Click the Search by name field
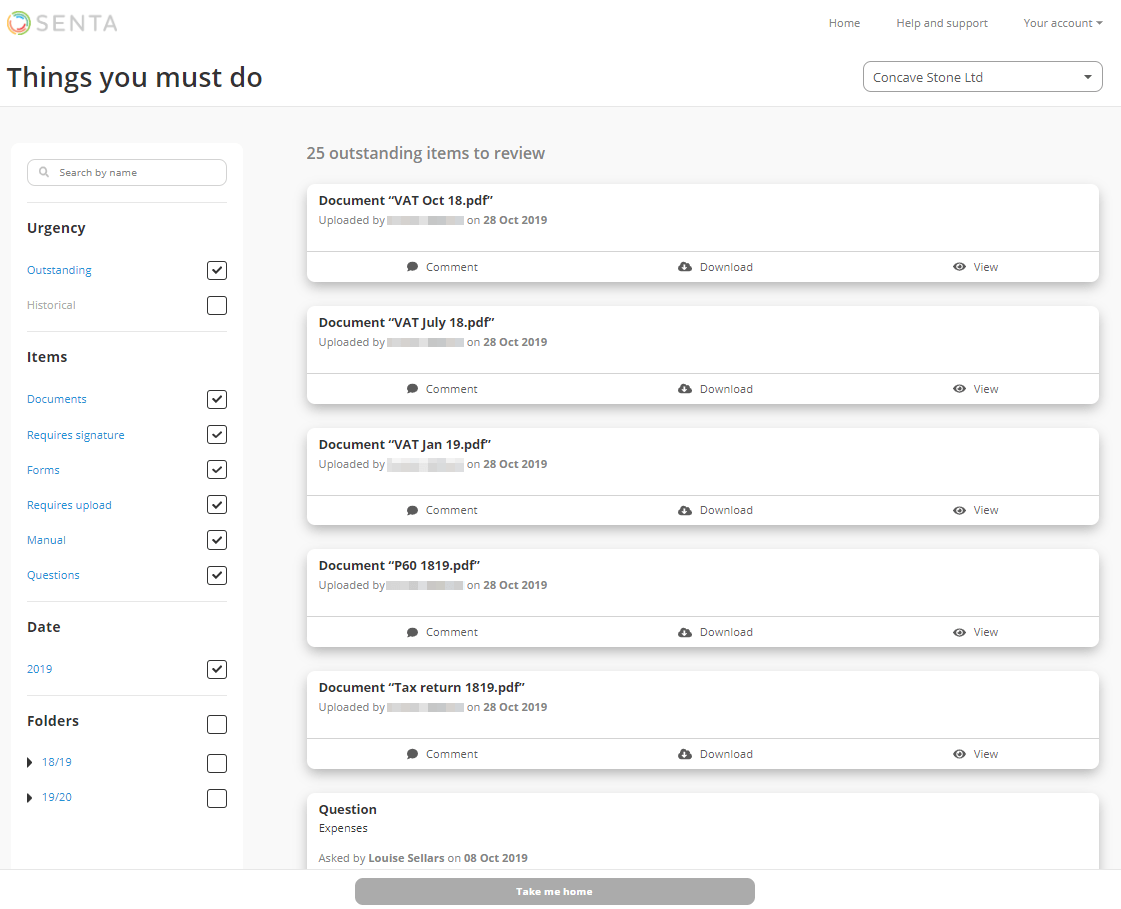Viewport: 1121px width, 909px height. click(127, 172)
